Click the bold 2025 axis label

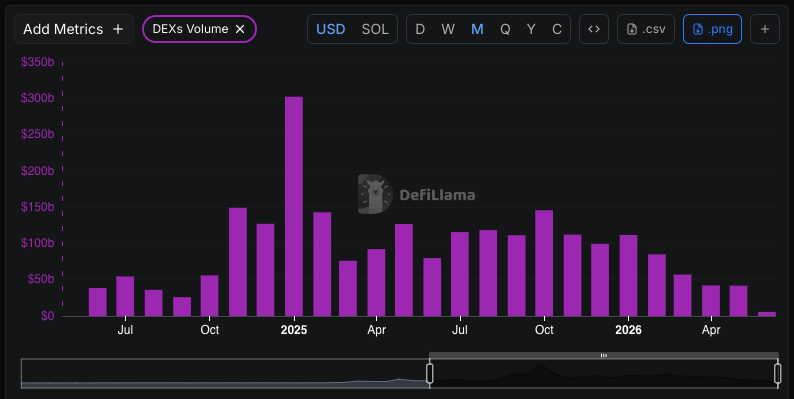tap(294, 330)
